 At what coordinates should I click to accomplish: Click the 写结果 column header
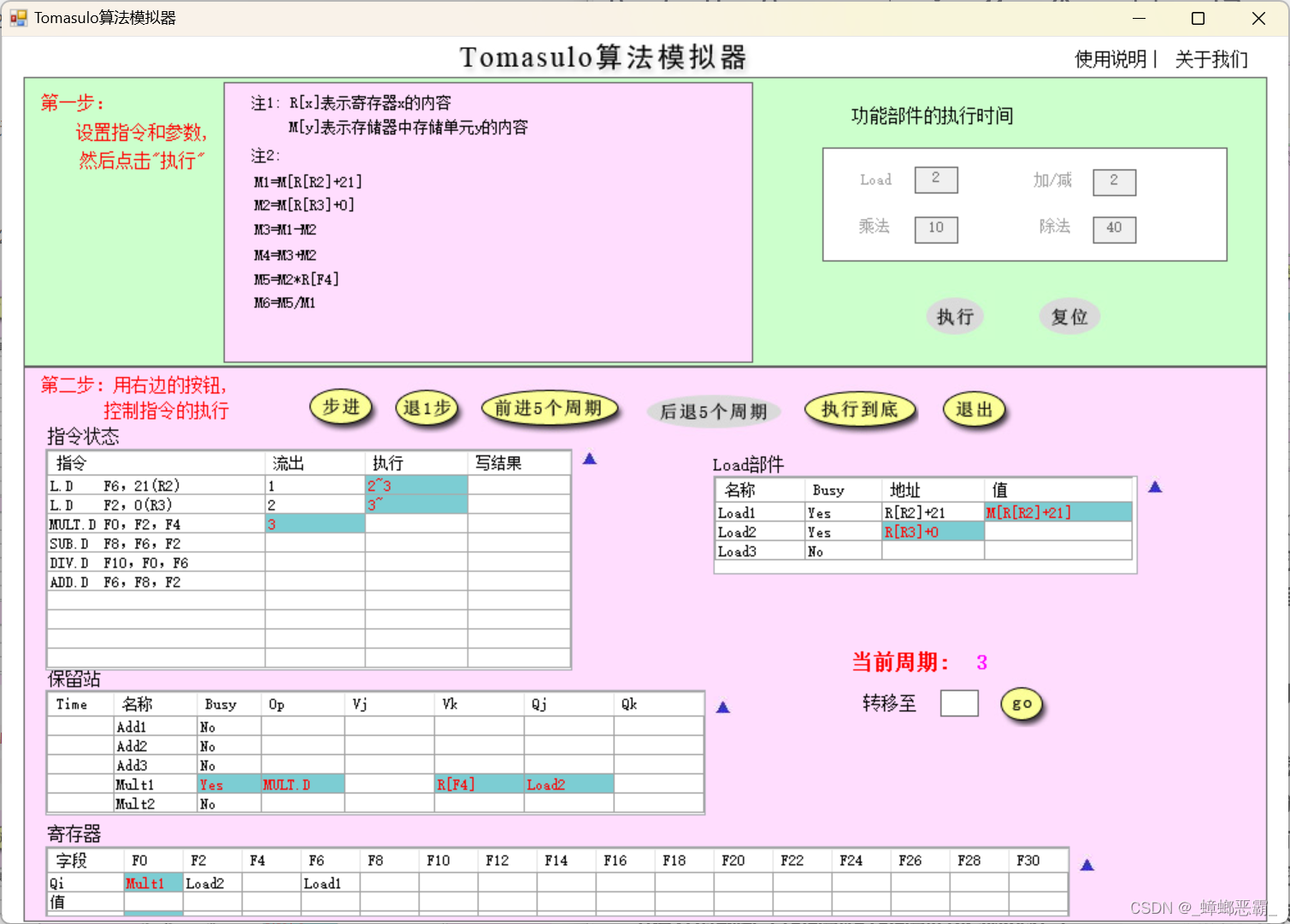coord(519,463)
